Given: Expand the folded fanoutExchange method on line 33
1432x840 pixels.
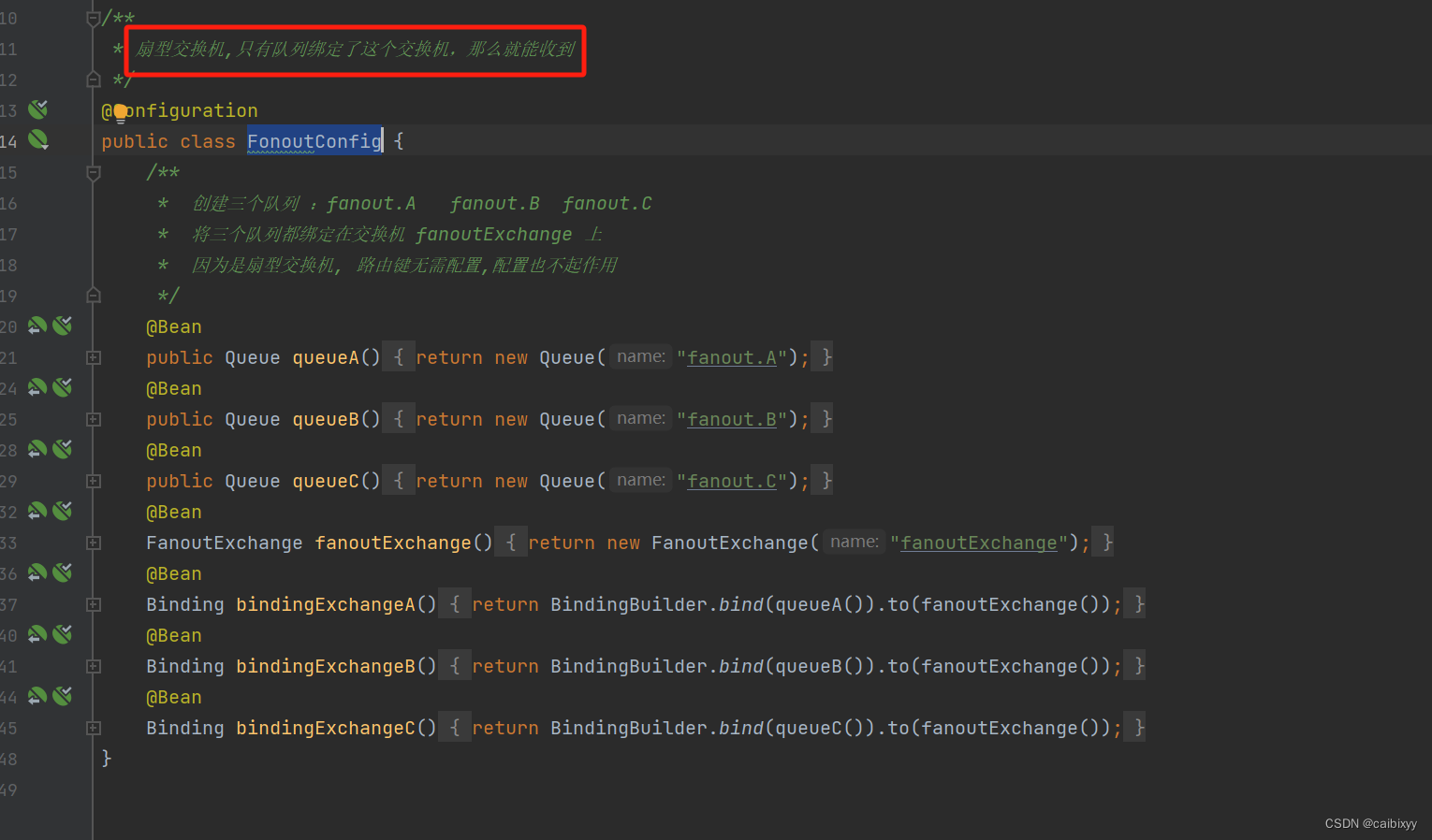Looking at the screenshot, I should click(x=94, y=543).
